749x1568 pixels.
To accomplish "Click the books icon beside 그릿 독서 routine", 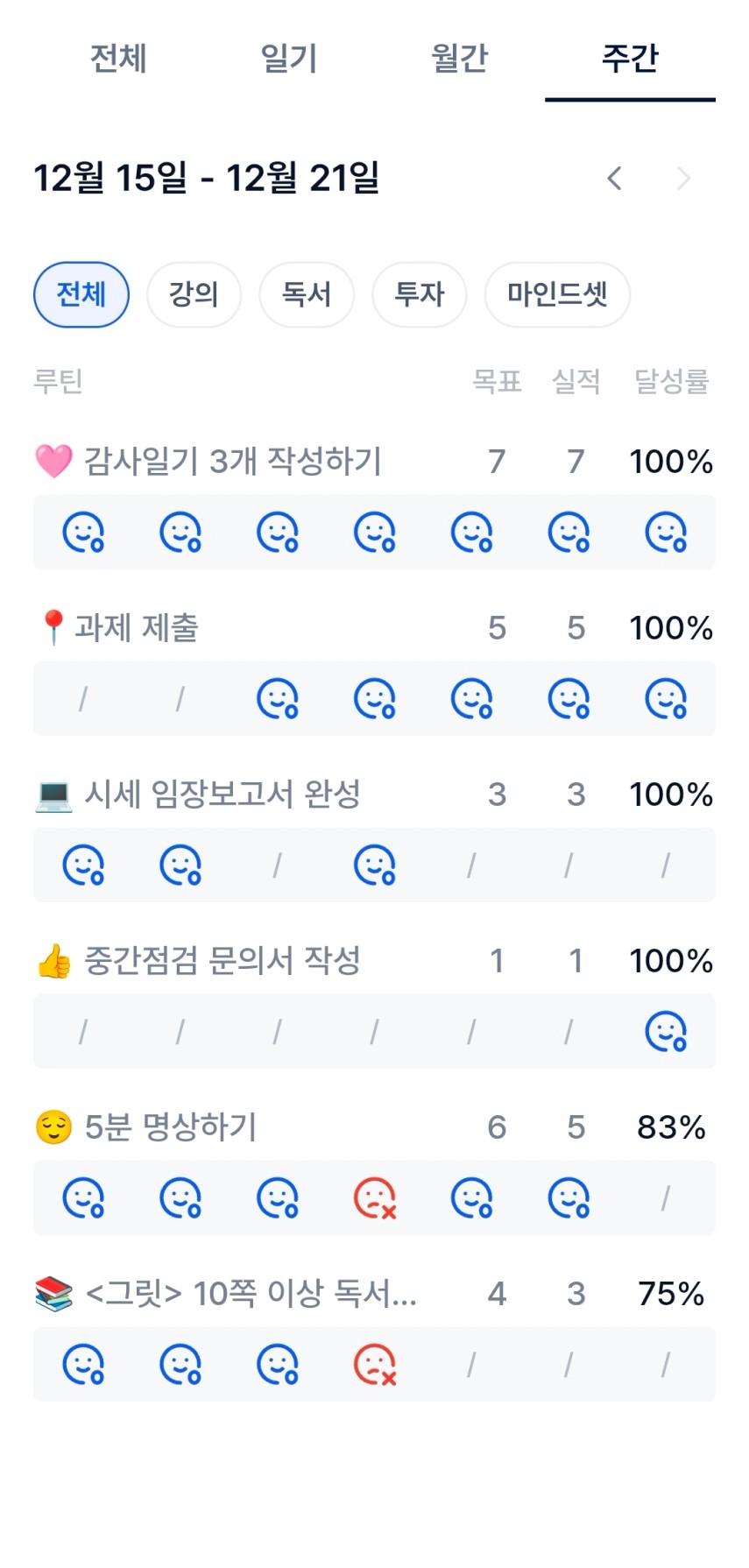I will click(x=53, y=1294).
